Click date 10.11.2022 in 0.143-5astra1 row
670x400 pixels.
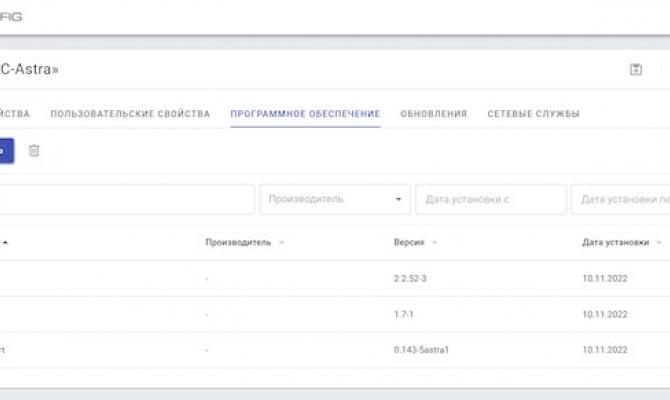[x=605, y=350]
